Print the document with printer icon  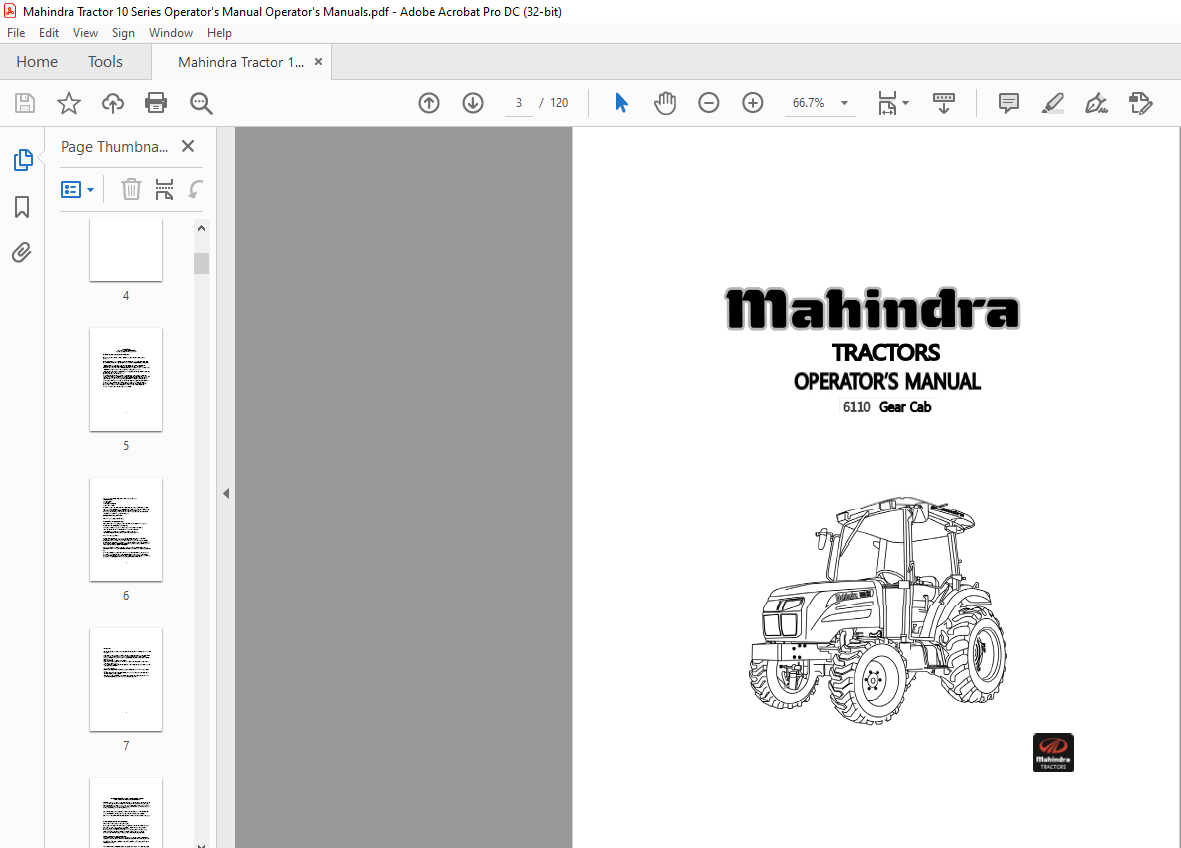[156, 103]
